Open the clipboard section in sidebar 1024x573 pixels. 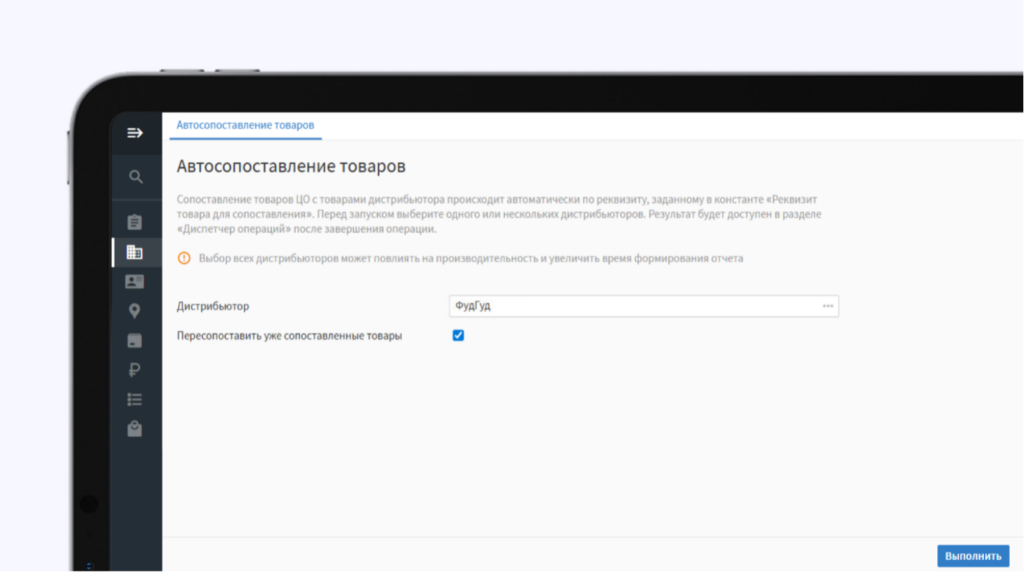[x=135, y=222]
